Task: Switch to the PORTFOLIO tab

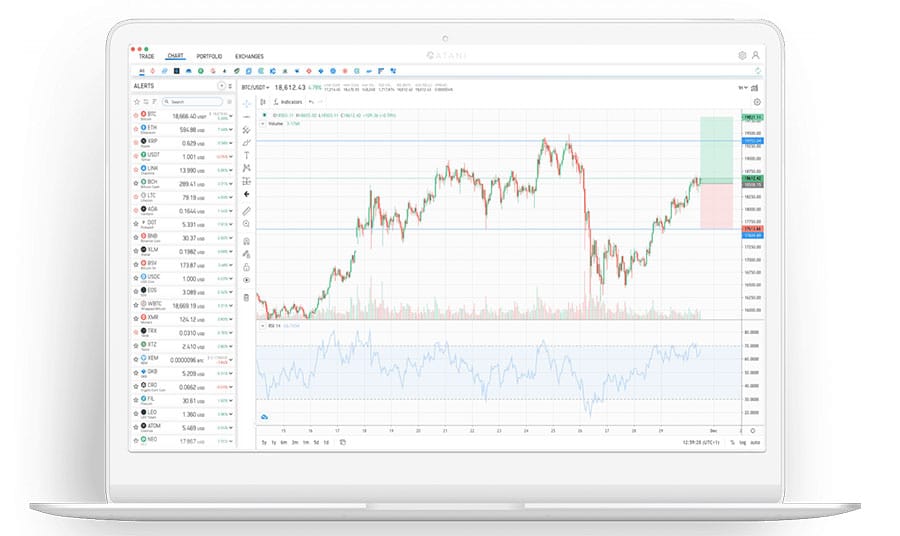Action: coord(209,56)
